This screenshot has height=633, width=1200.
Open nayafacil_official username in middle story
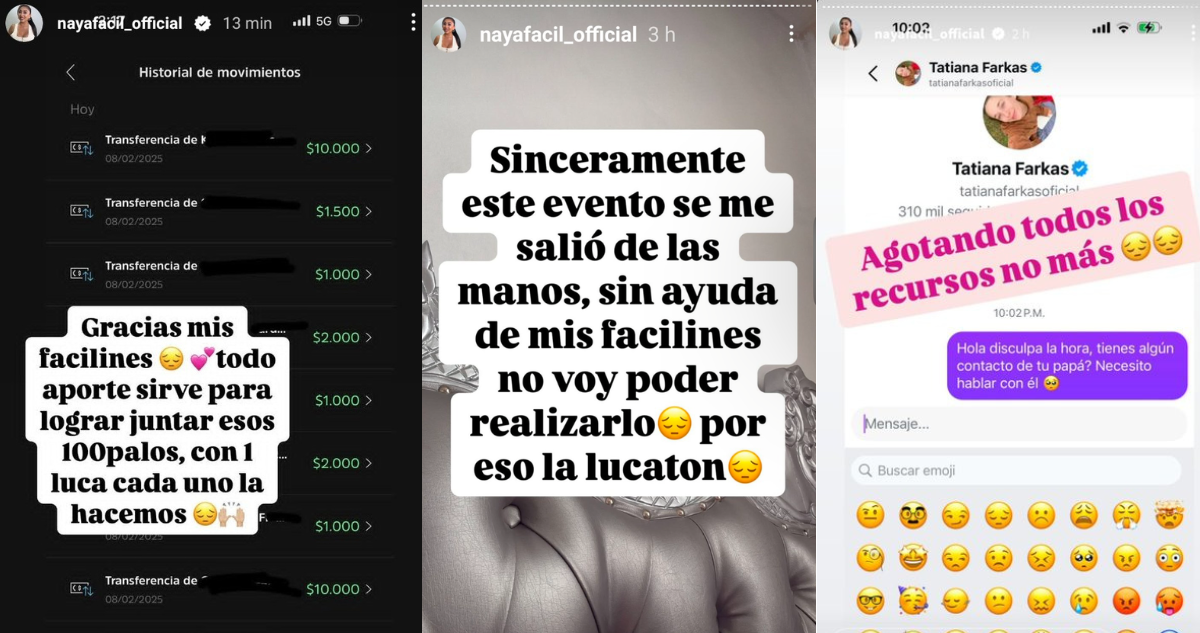point(558,34)
